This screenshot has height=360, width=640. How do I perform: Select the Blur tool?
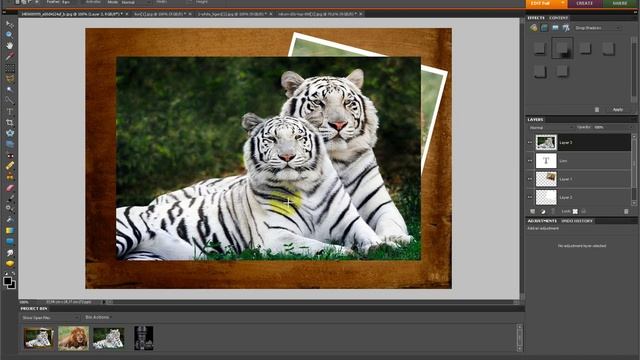coord(9,253)
